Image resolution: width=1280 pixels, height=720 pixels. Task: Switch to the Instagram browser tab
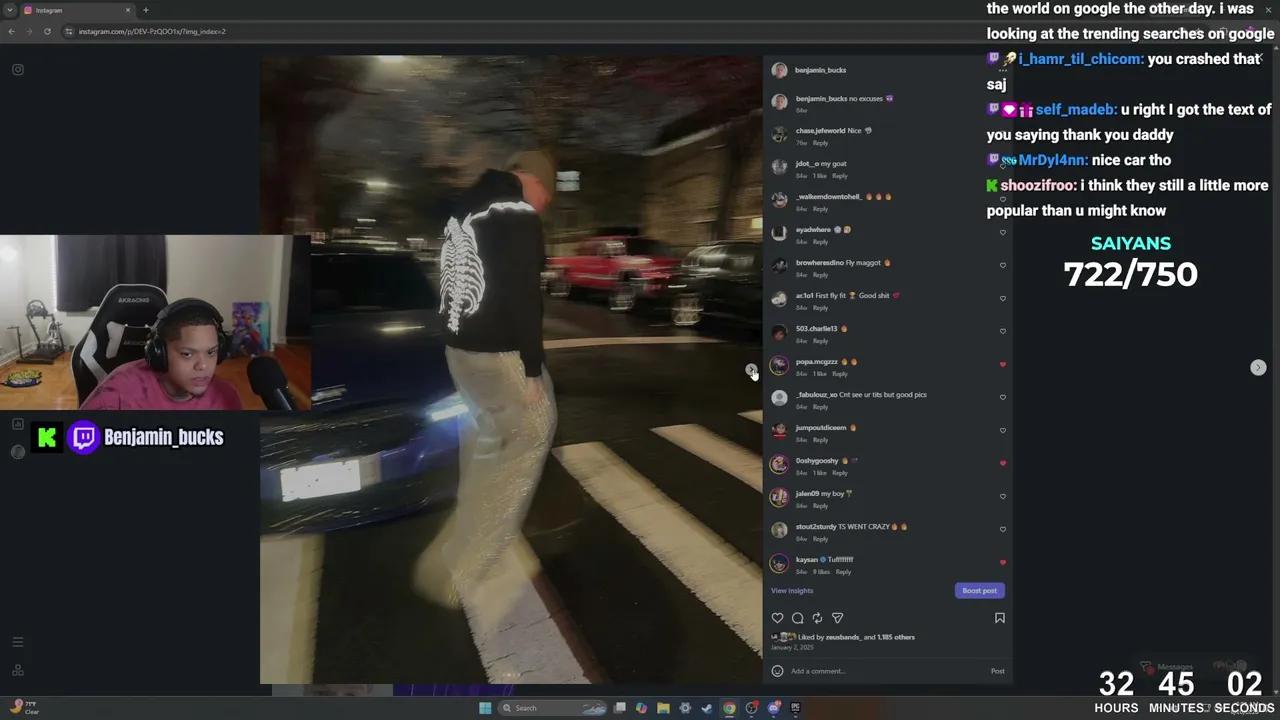click(78, 10)
